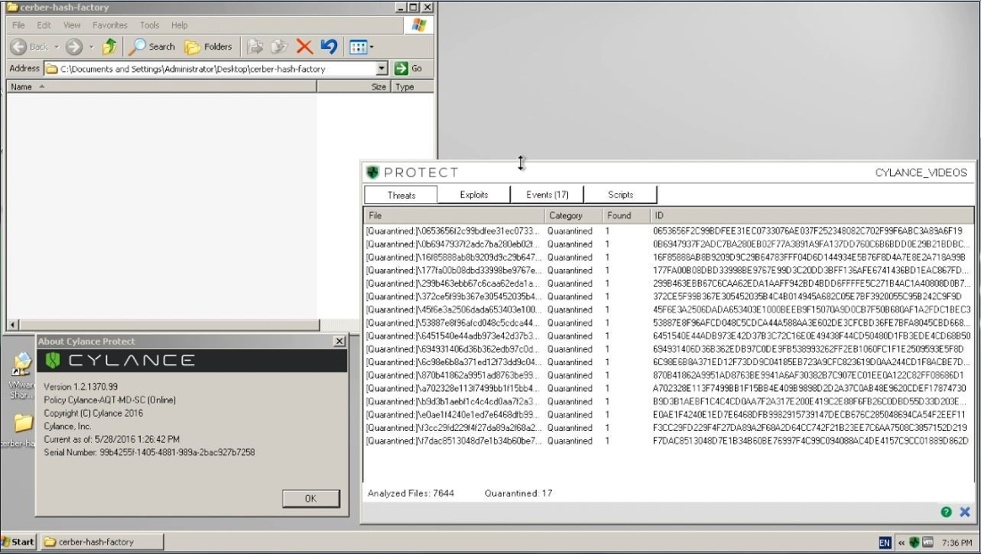Click Explorer horizontal scrollbar left arrow
The width and height of the screenshot is (981, 554).
pyautogui.click(x=13, y=325)
